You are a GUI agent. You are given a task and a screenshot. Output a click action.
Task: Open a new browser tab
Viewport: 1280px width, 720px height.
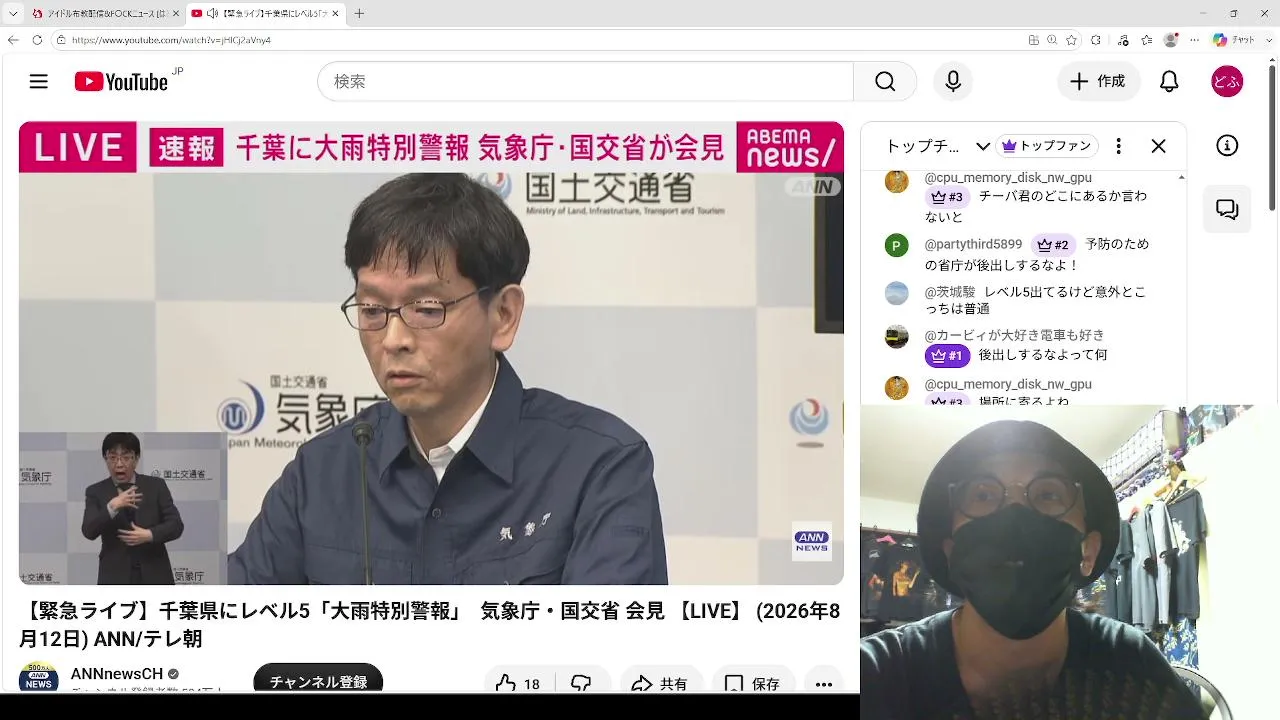tap(359, 13)
